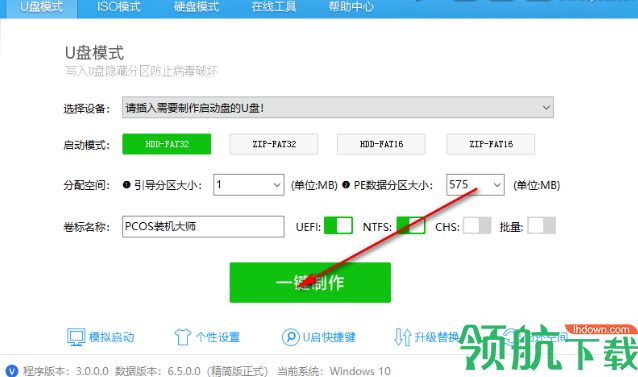Screen dimensions: 638x377
Task: Toggle the NTFS switch
Action: point(411,225)
